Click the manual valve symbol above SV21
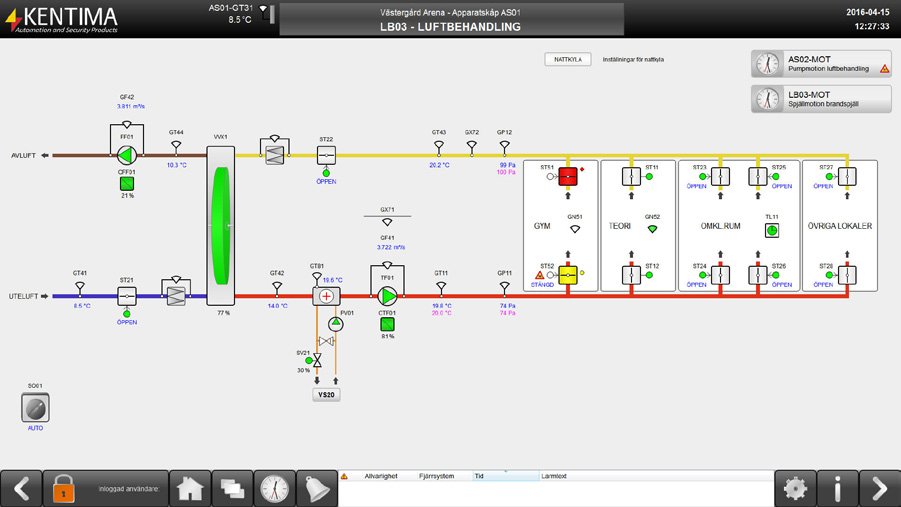 point(326,341)
